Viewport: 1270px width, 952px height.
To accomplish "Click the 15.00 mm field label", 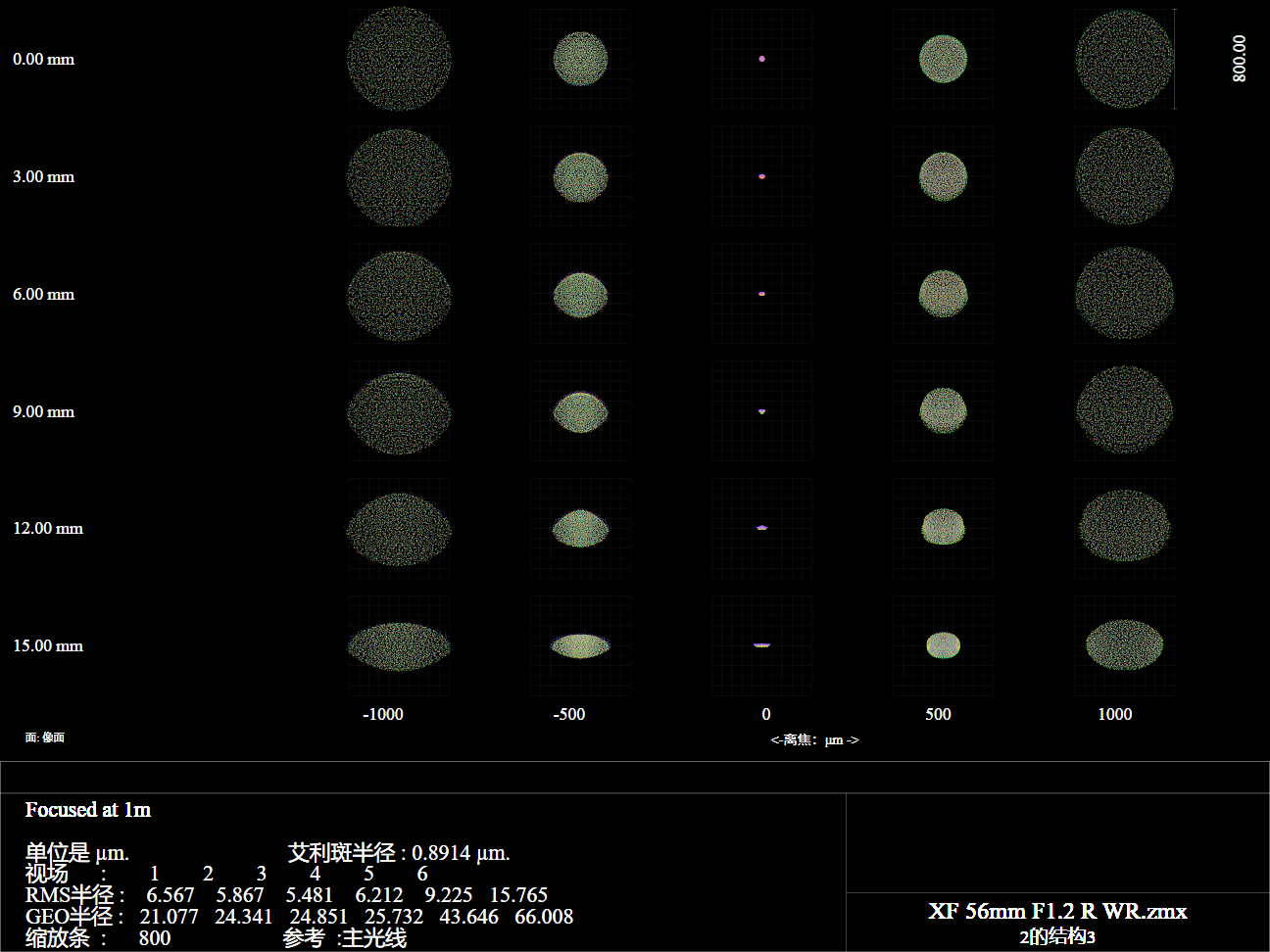I will point(48,645).
